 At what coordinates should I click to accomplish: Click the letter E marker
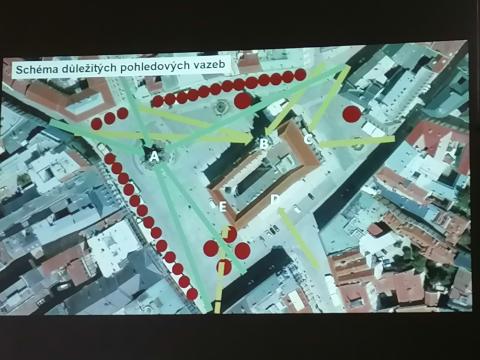tap(223, 207)
